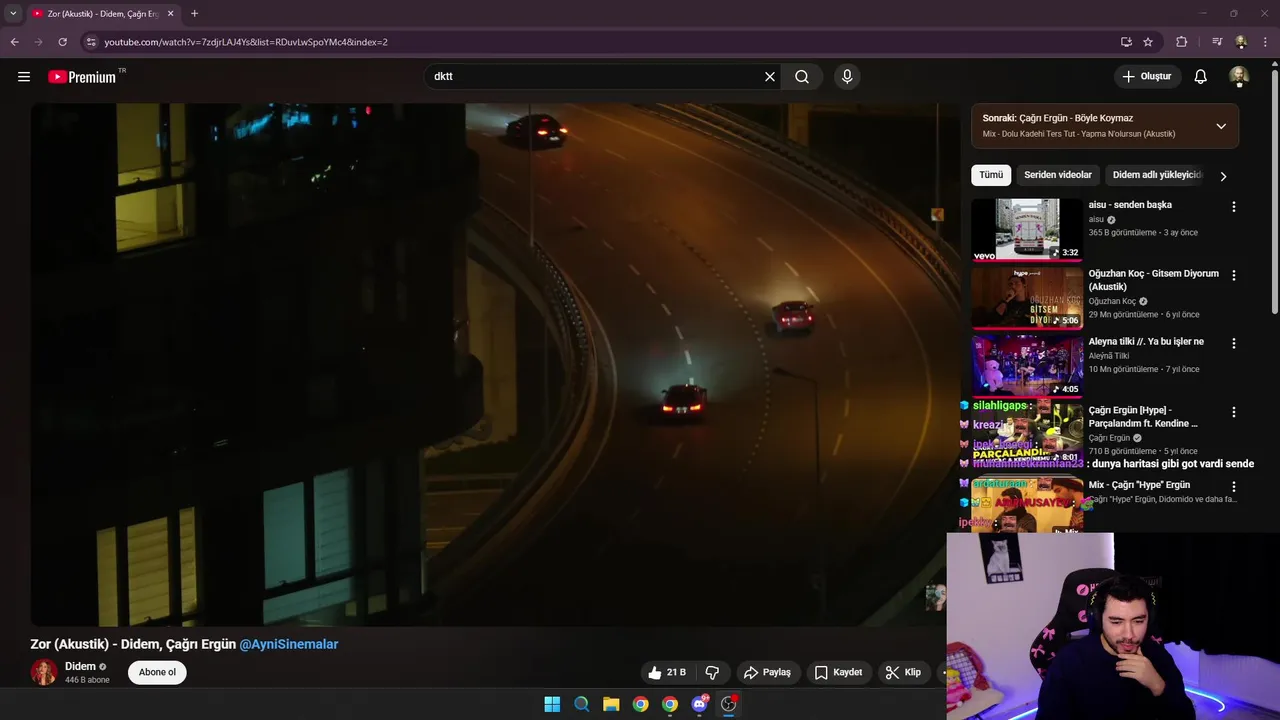Image resolution: width=1280 pixels, height=720 pixels.
Task: Click the Oluştur create button
Action: point(1147,76)
